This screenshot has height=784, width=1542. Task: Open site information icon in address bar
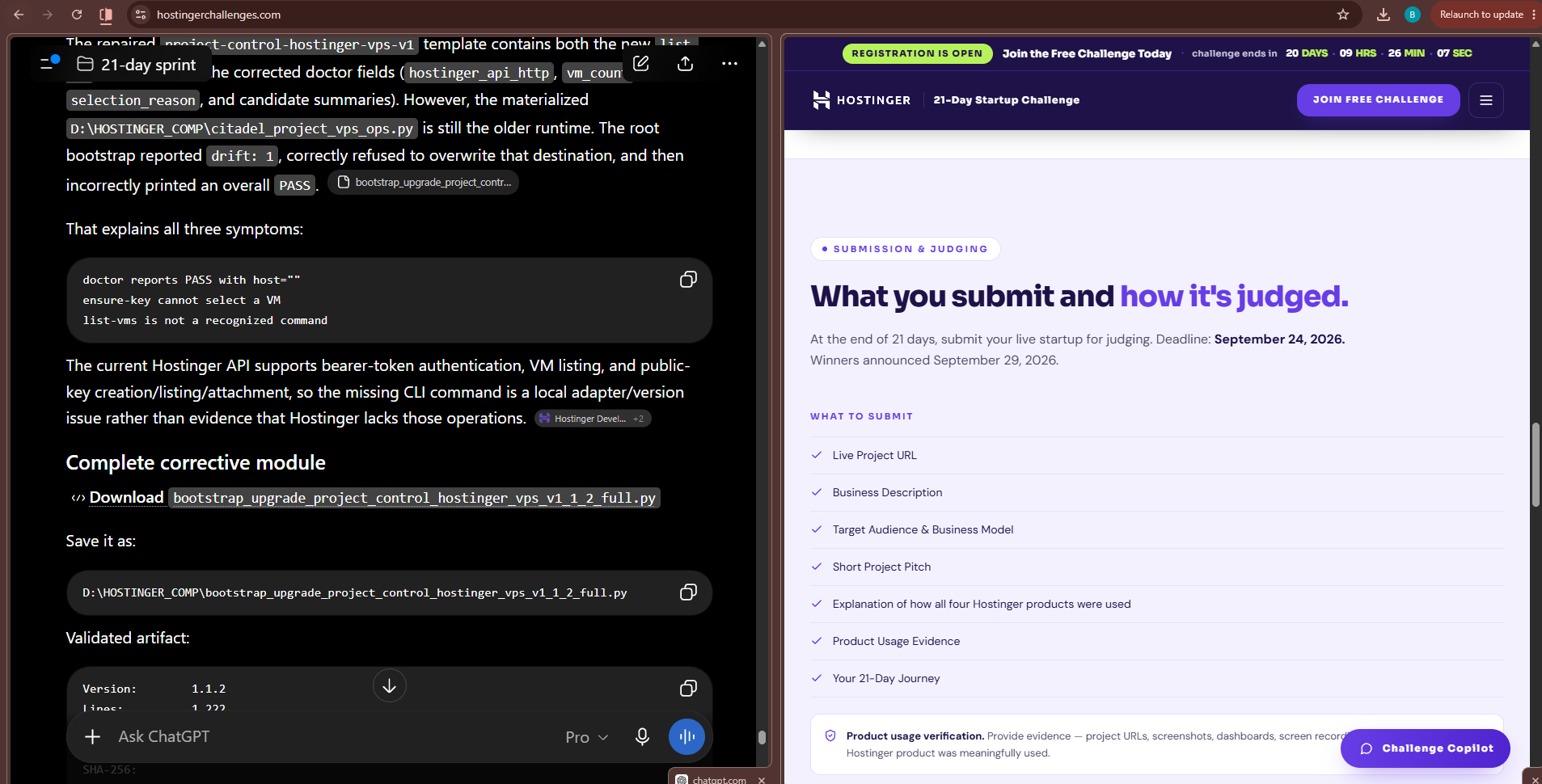point(141,15)
